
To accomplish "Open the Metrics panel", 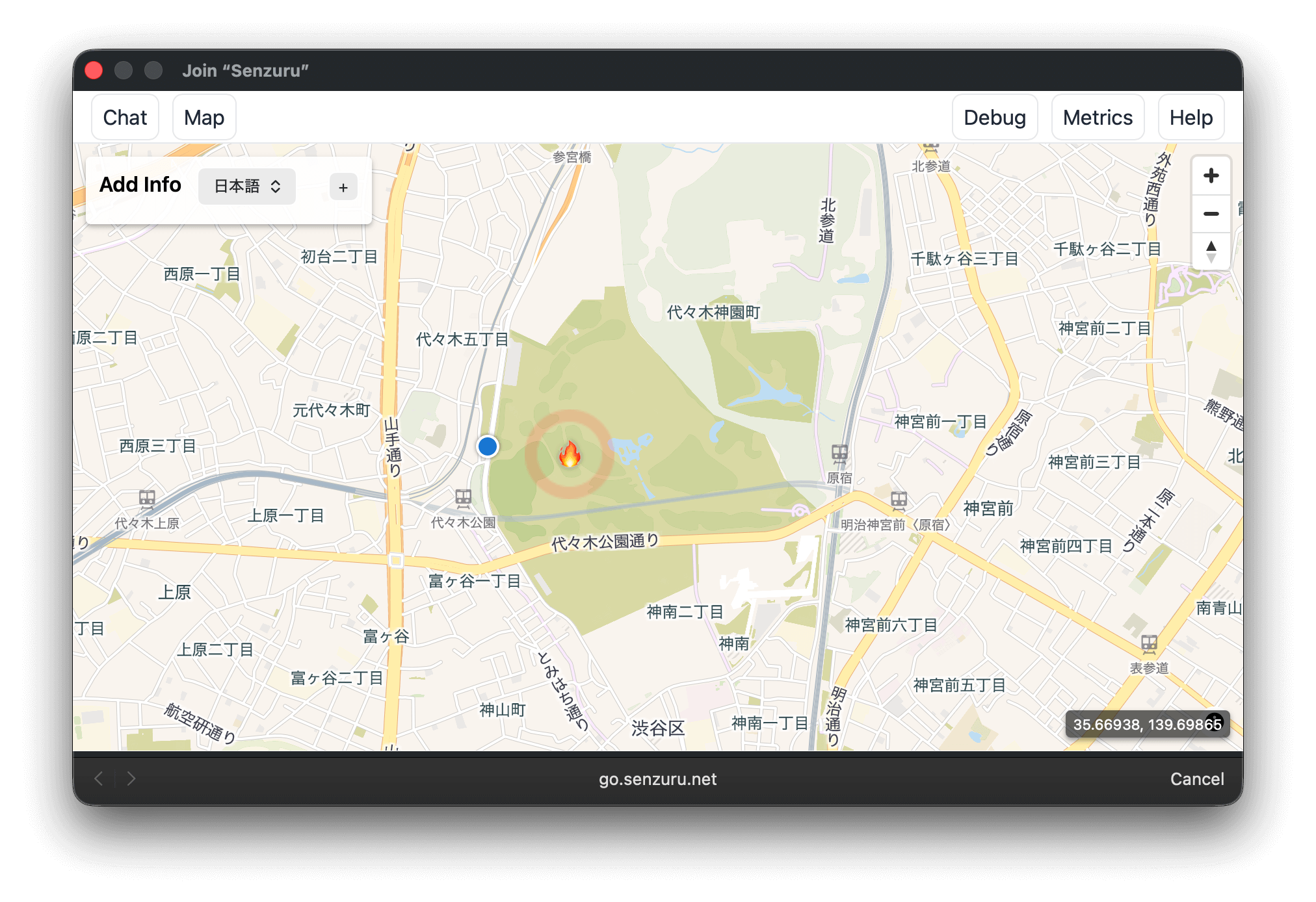I will (1098, 118).
